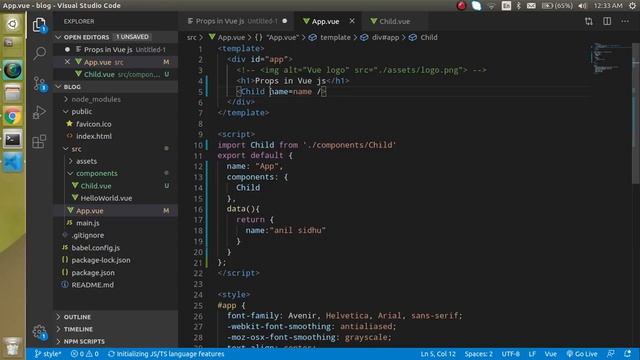Open the editor More Actions menu
The width and height of the screenshot is (640, 360).
click(x=625, y=21)
